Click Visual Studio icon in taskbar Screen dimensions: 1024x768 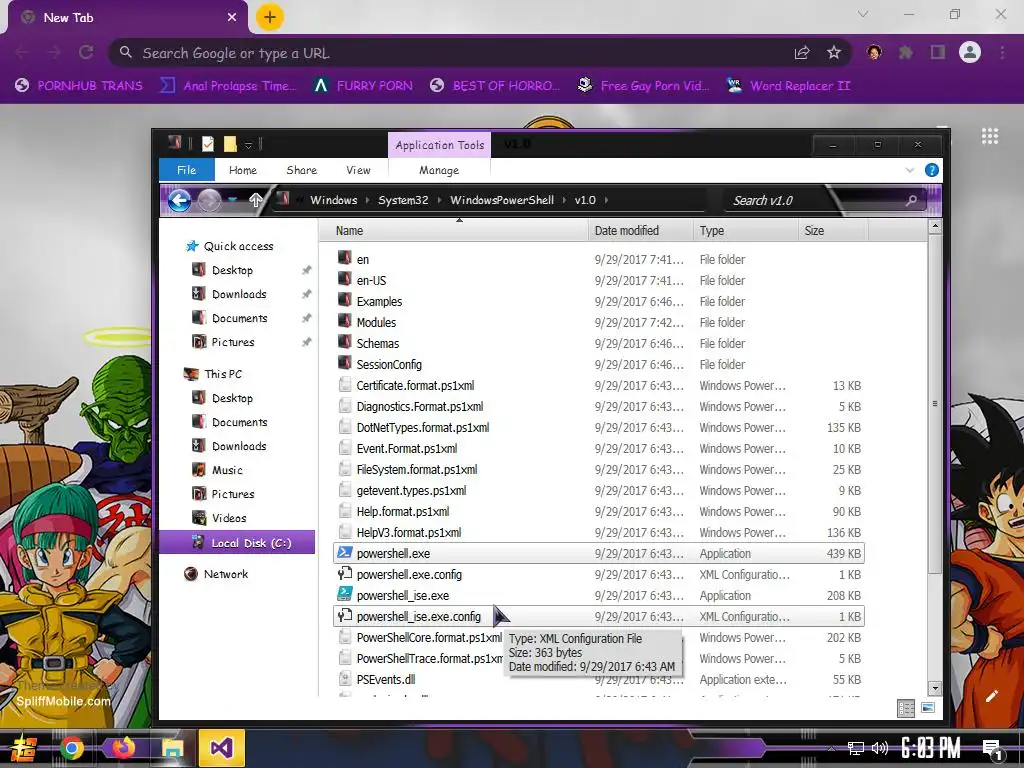(221, 747)
